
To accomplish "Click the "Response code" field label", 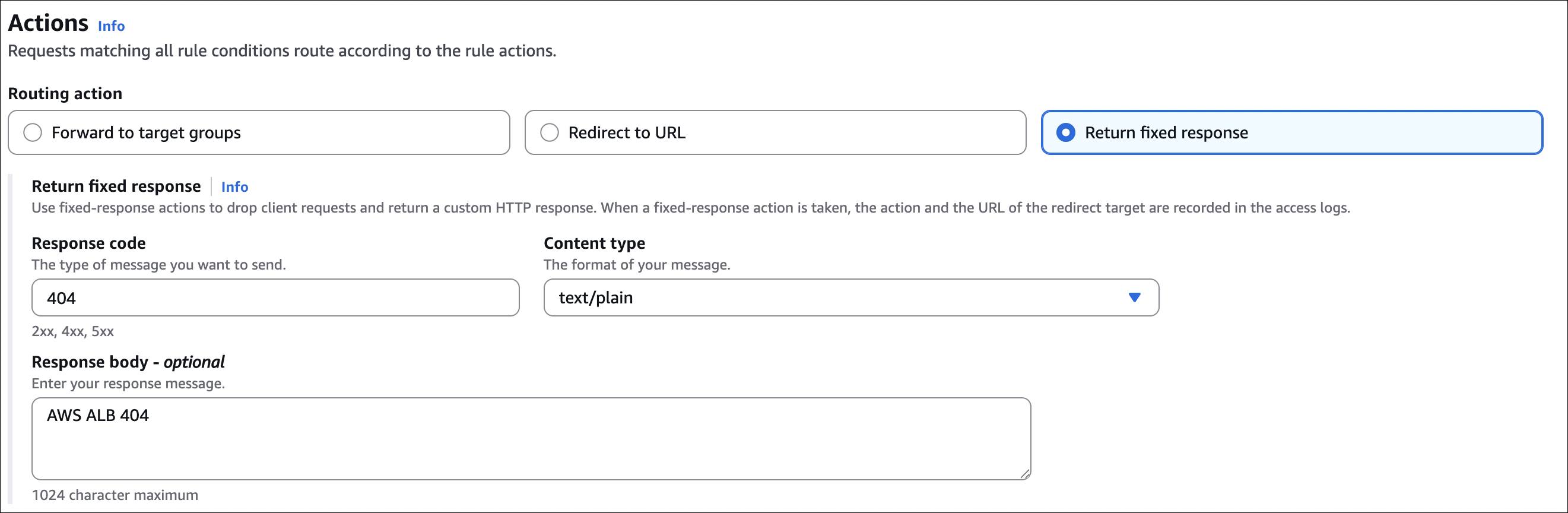I will pos(88,243).
